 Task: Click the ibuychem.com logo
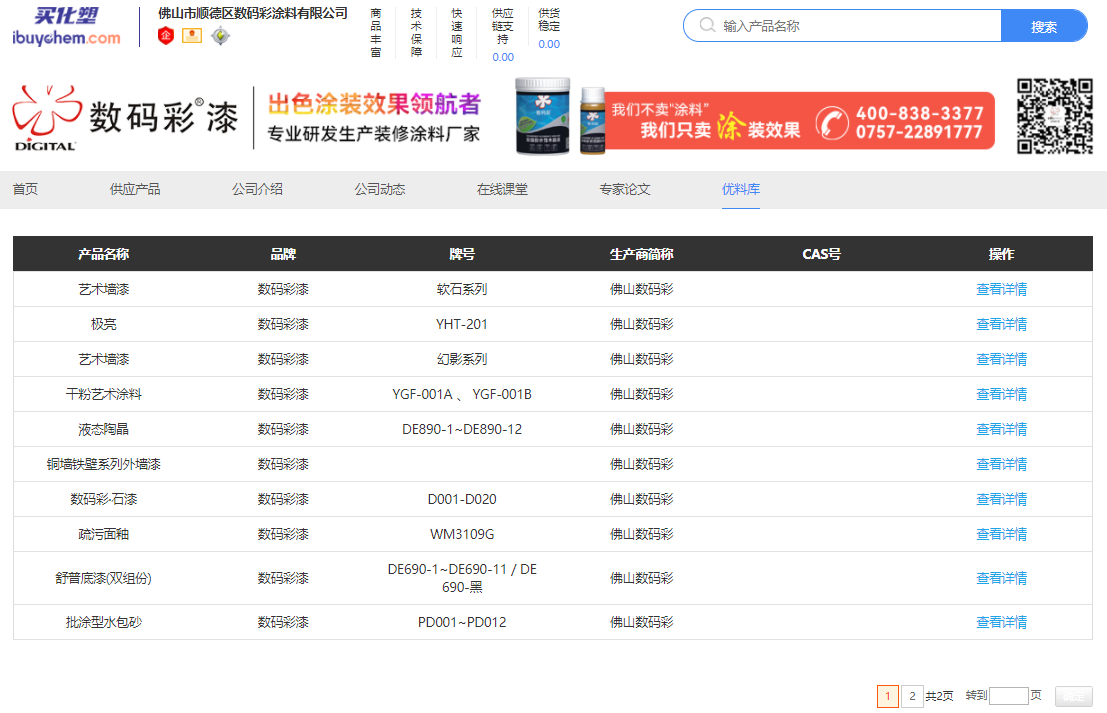pos(66,27)
